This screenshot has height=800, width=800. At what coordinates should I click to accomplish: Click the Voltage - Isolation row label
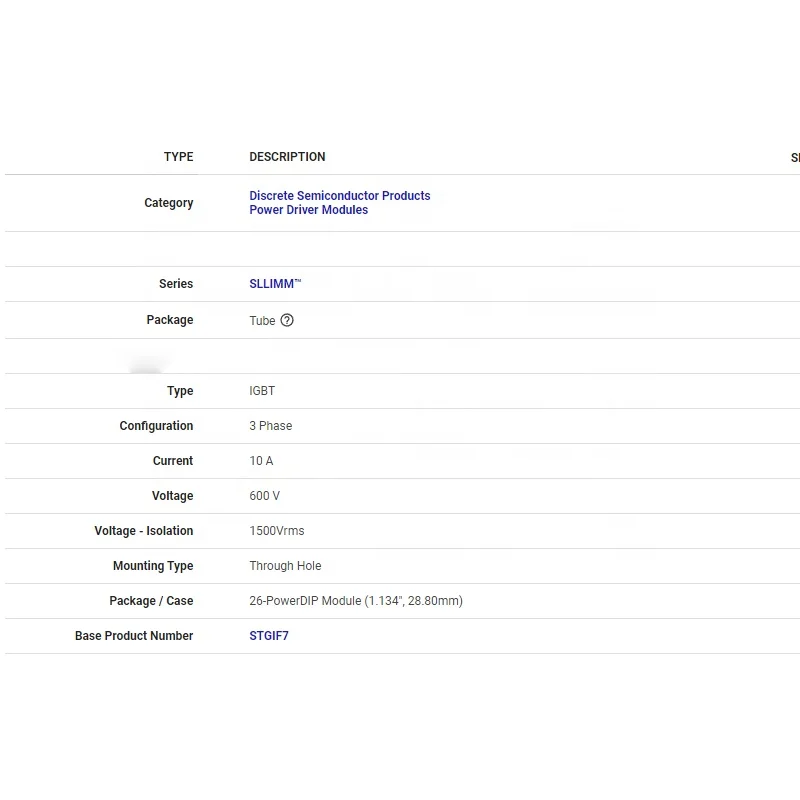144,531
